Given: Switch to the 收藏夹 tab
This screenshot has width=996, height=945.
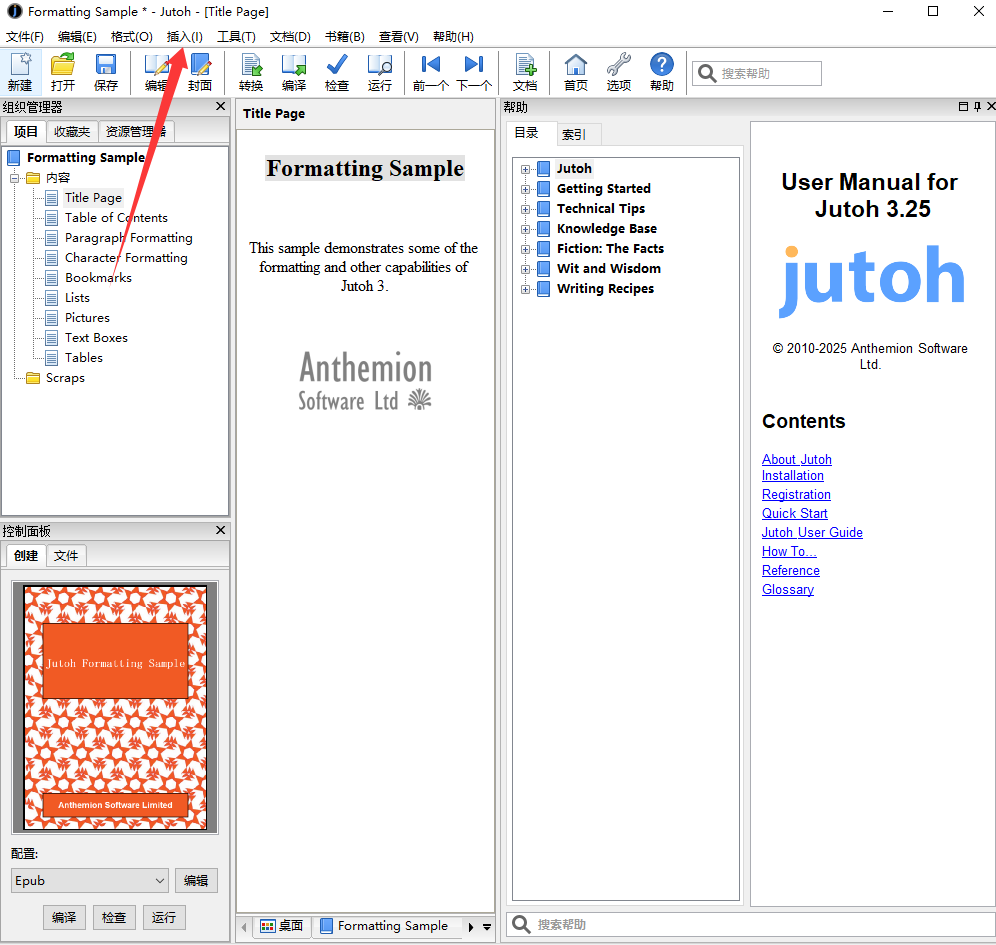Looking at the screenshot, I should 72,131.
